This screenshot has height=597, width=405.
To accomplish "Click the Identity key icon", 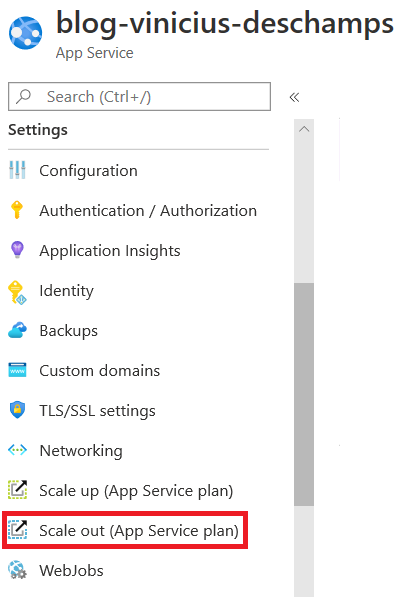I will click(18, 292).
